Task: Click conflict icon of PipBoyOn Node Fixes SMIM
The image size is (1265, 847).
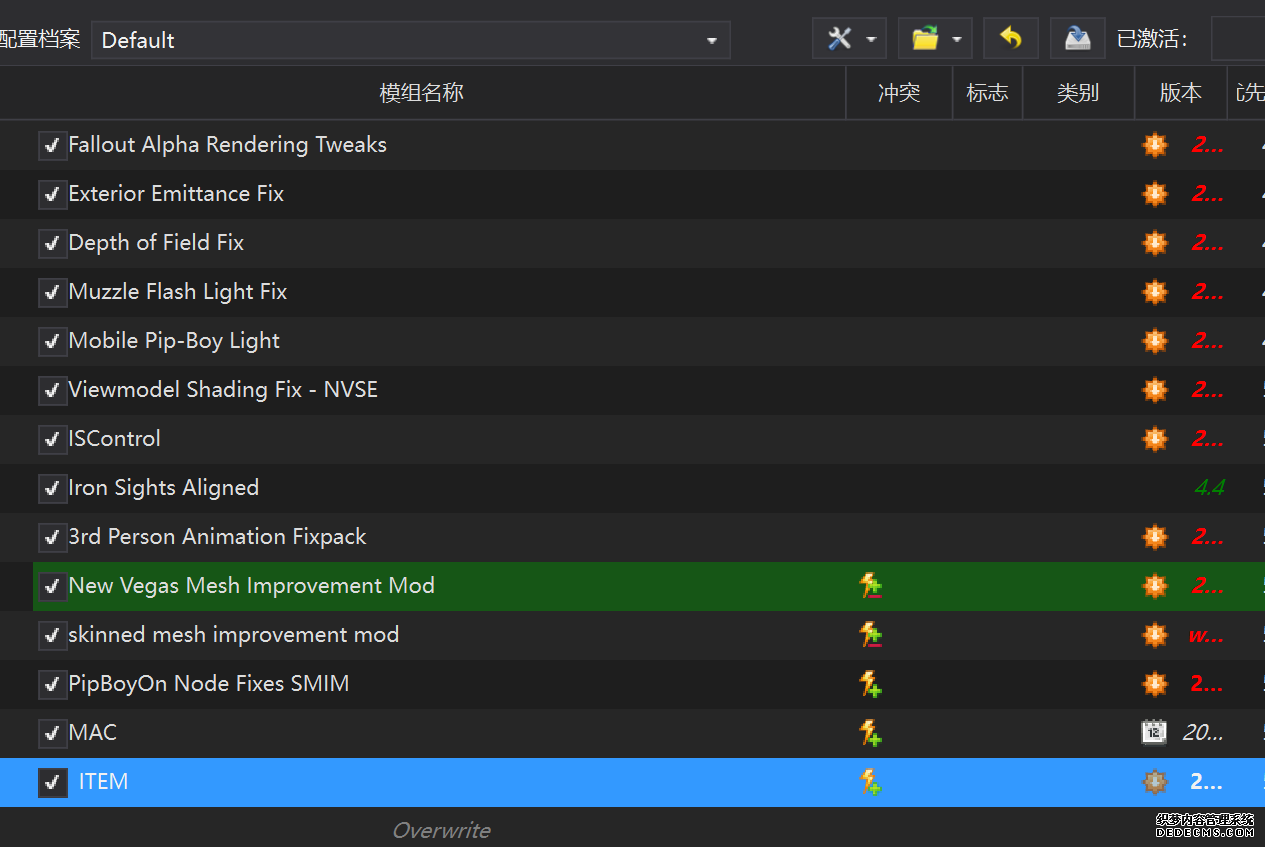Action: pos(870,684)
